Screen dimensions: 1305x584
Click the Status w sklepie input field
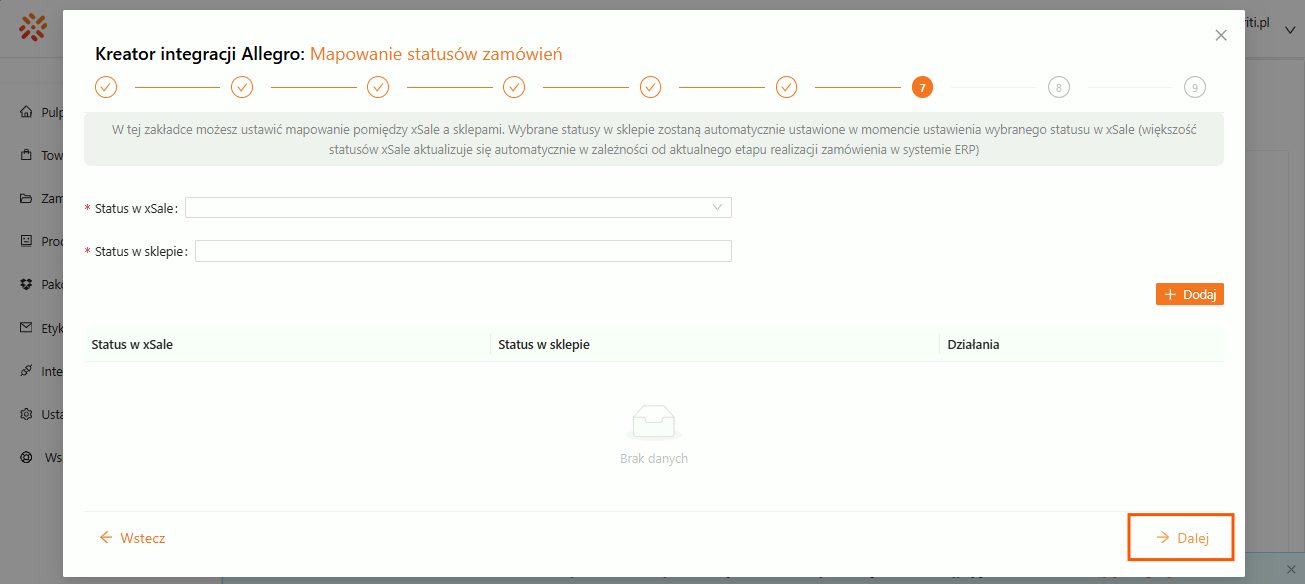(x=463, y=251)
